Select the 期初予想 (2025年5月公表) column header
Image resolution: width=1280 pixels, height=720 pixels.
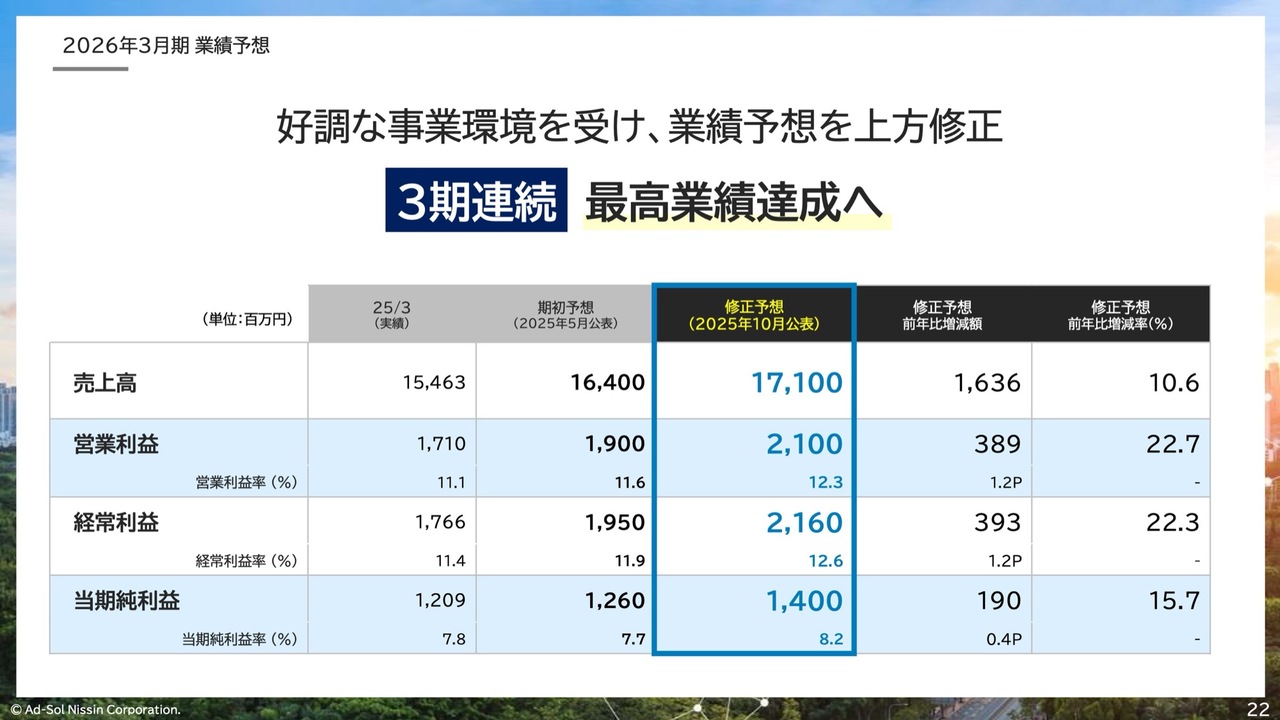pos(565,315)
